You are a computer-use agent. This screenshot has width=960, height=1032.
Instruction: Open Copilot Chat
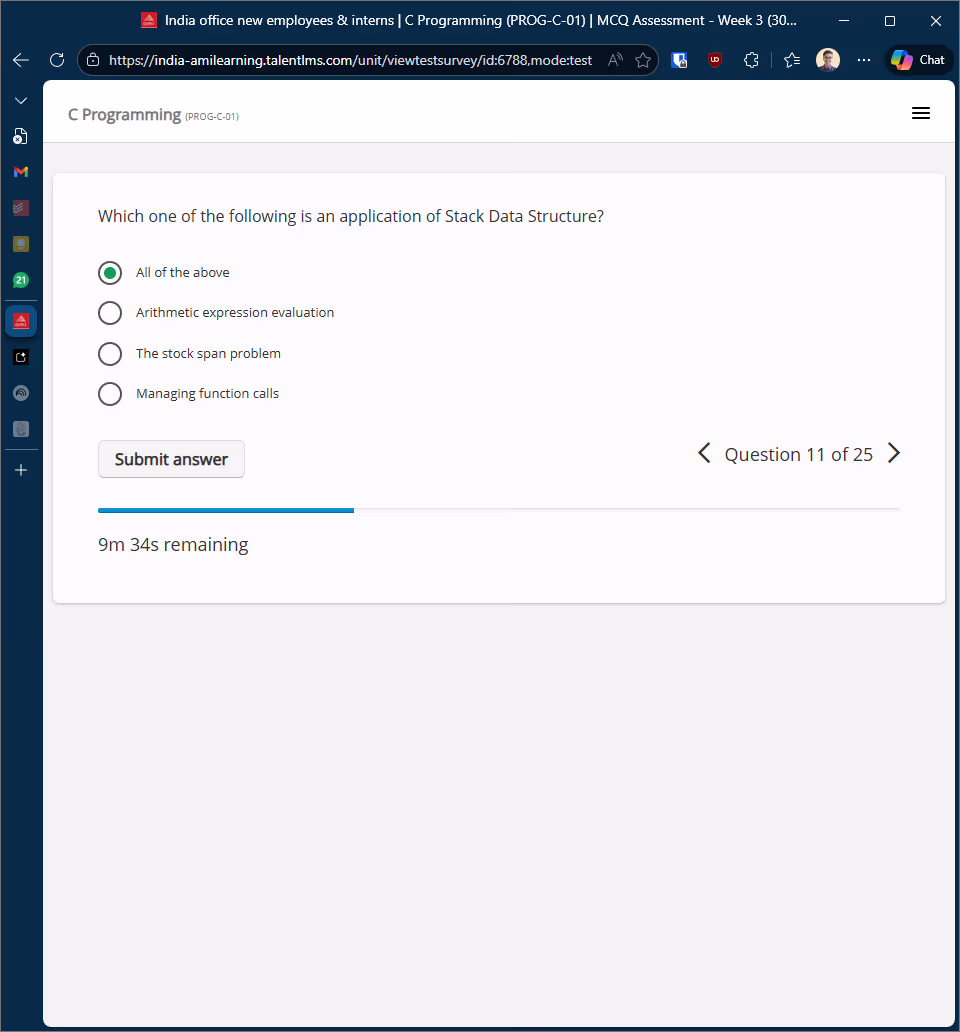click(x=918, y=60)
